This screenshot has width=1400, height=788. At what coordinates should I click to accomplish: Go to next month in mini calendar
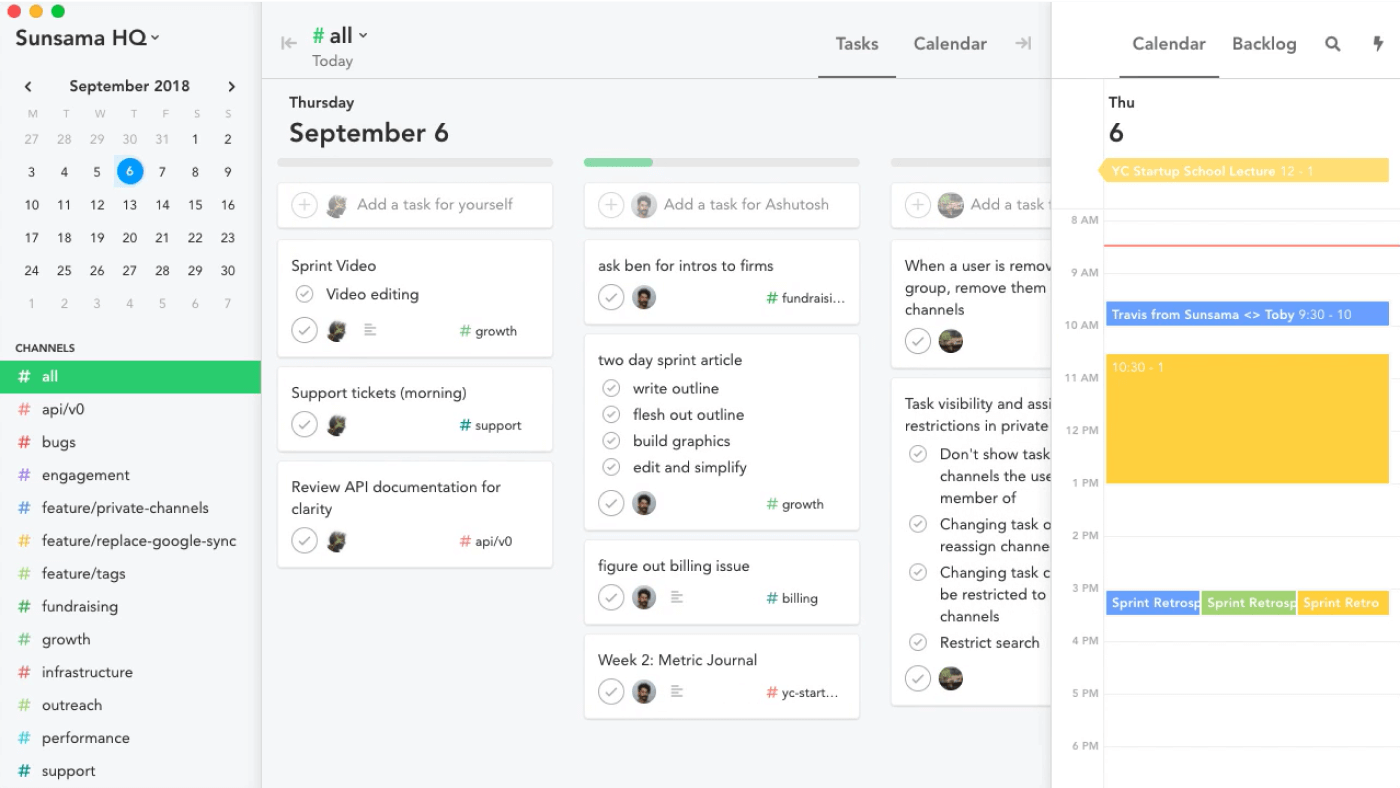coord(231,87)
